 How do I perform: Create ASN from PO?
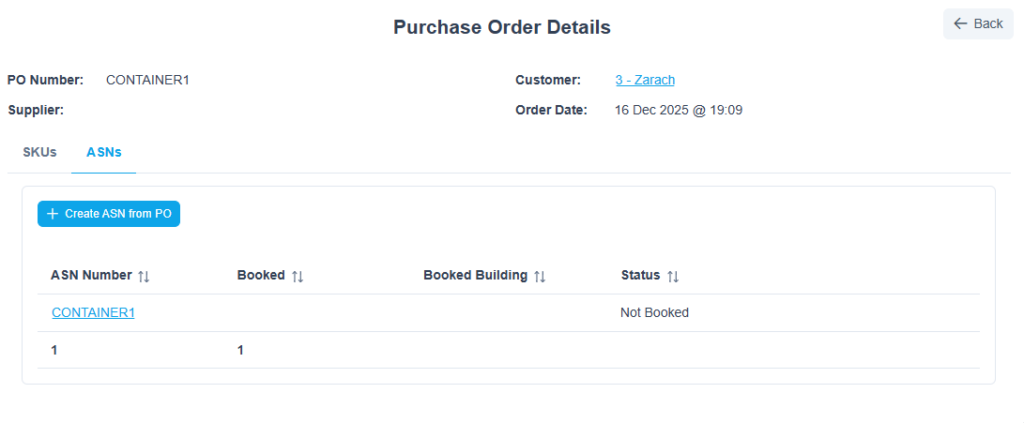coord(108,214)
